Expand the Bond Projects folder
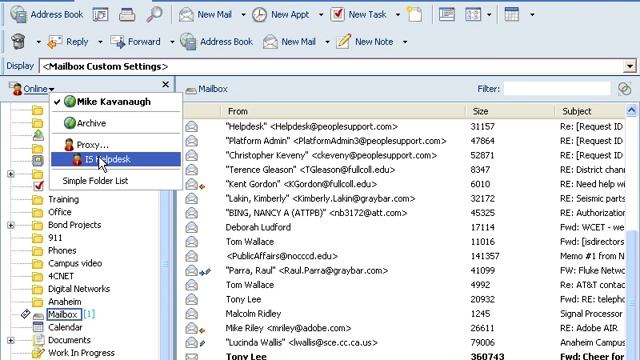Screen dimensions: 640x360 (11, 225)
